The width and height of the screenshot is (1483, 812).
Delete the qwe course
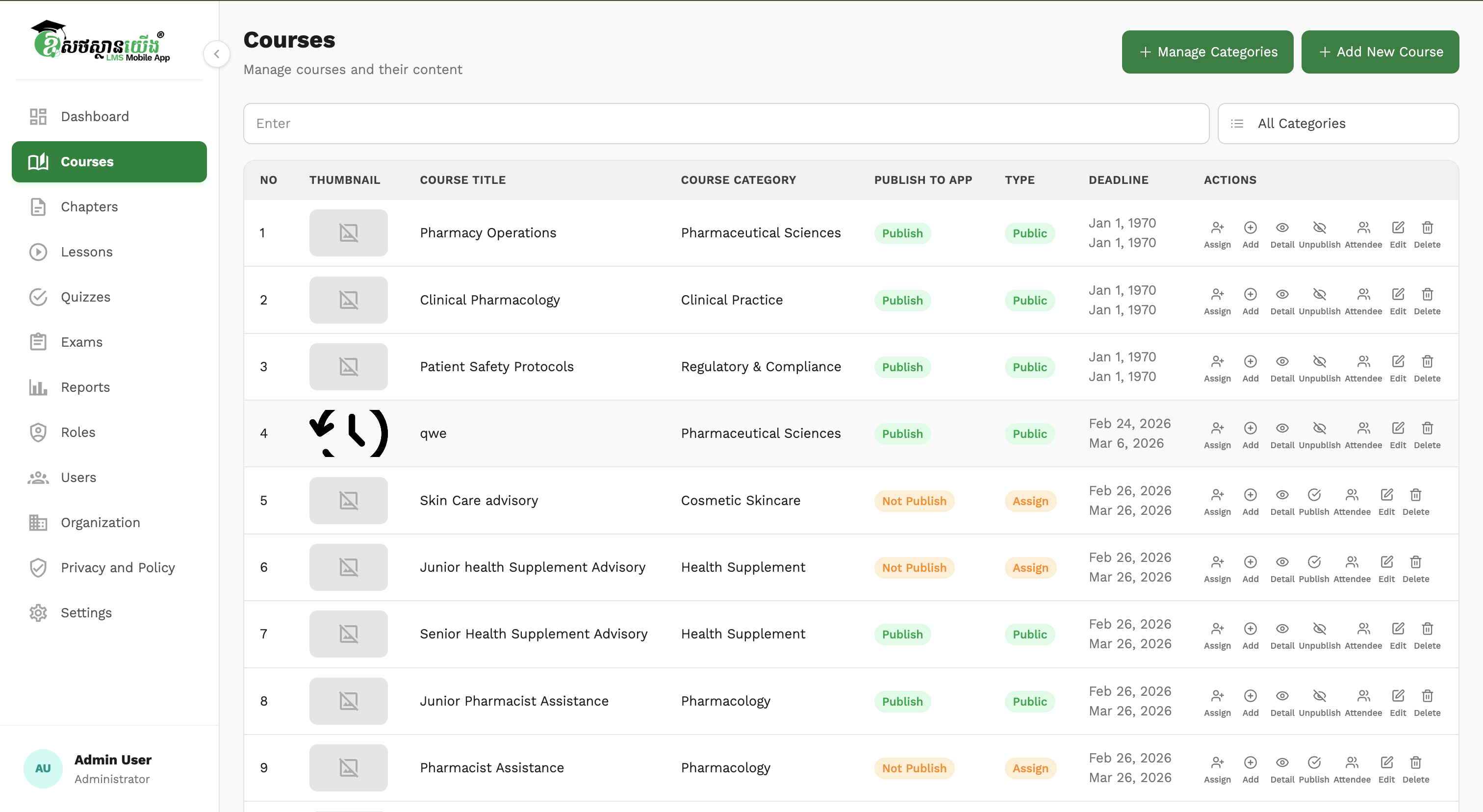(1428, 428)
